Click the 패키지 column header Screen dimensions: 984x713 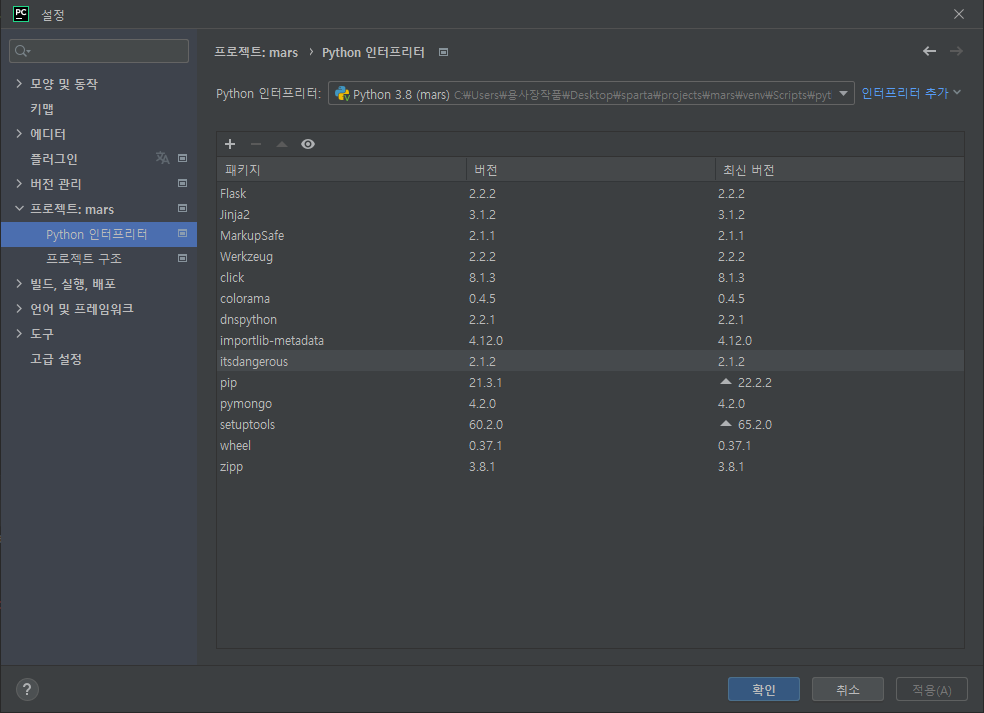click(341, 169)
